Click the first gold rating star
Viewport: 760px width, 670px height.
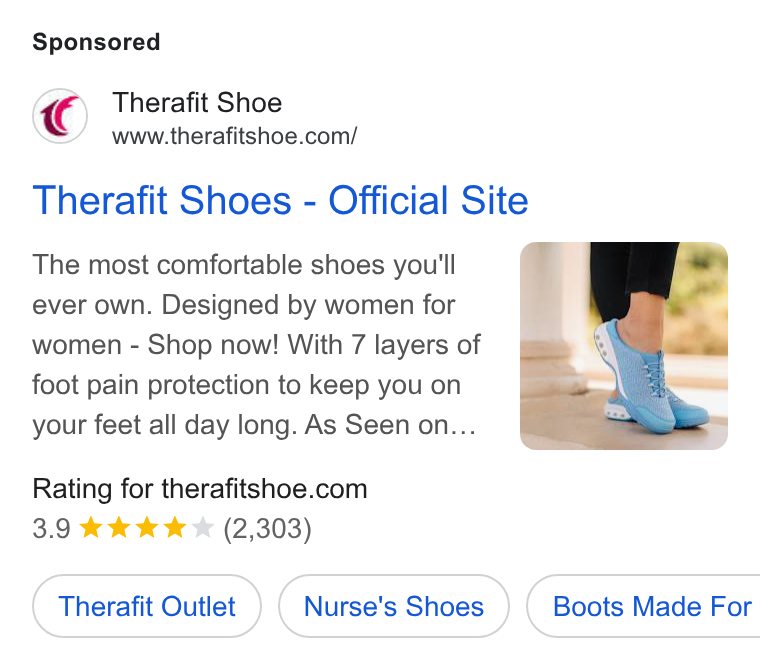(x=91, y=527)
